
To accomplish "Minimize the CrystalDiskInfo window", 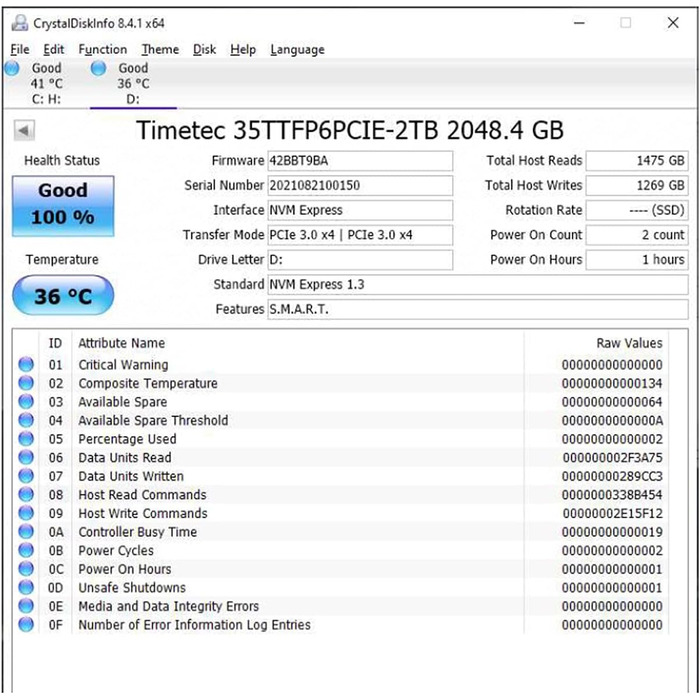I will [579, 23].
